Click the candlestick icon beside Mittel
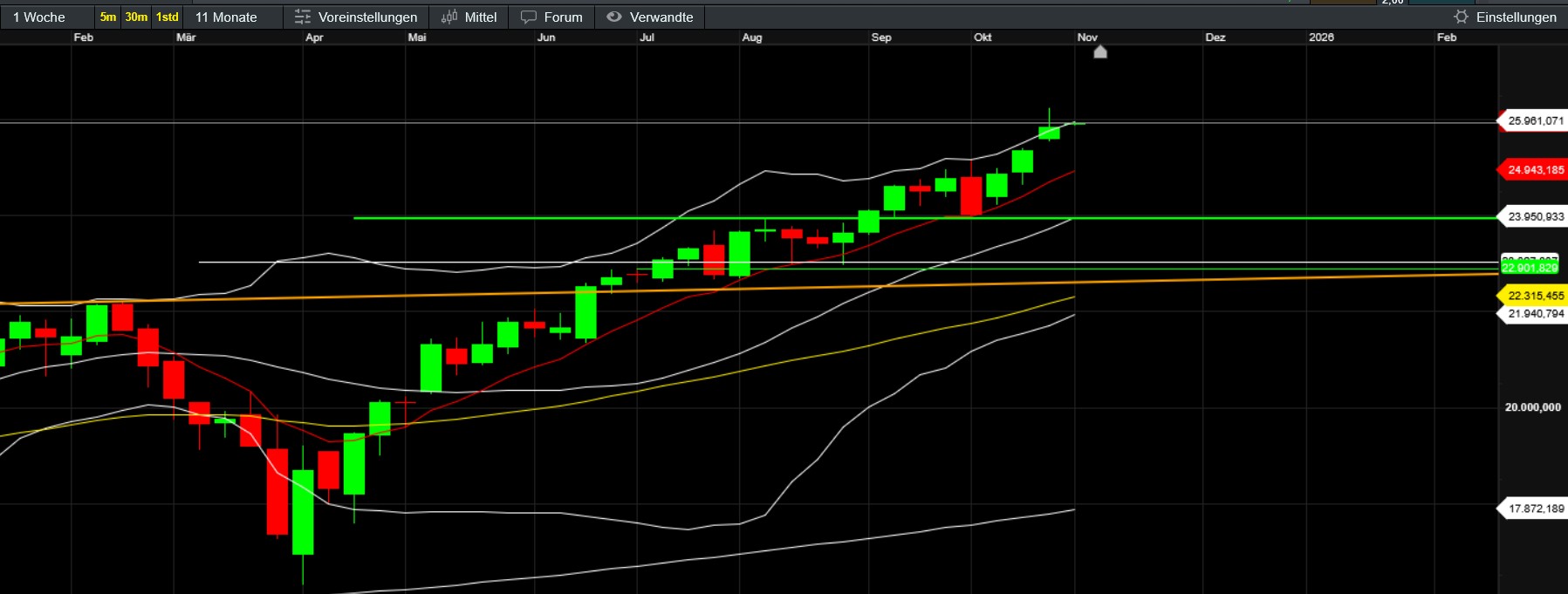Screen dimensions: 1568x594 pos(449,17)
